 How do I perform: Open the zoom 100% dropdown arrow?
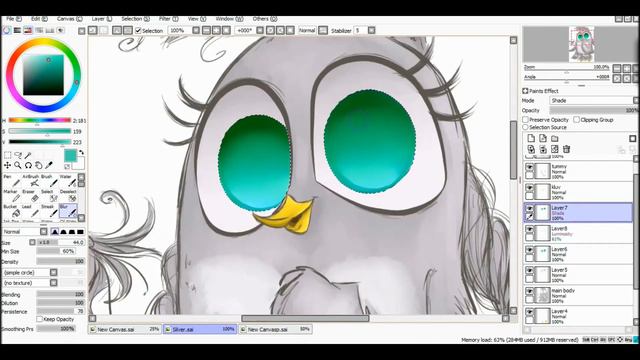tap(196, 30)
